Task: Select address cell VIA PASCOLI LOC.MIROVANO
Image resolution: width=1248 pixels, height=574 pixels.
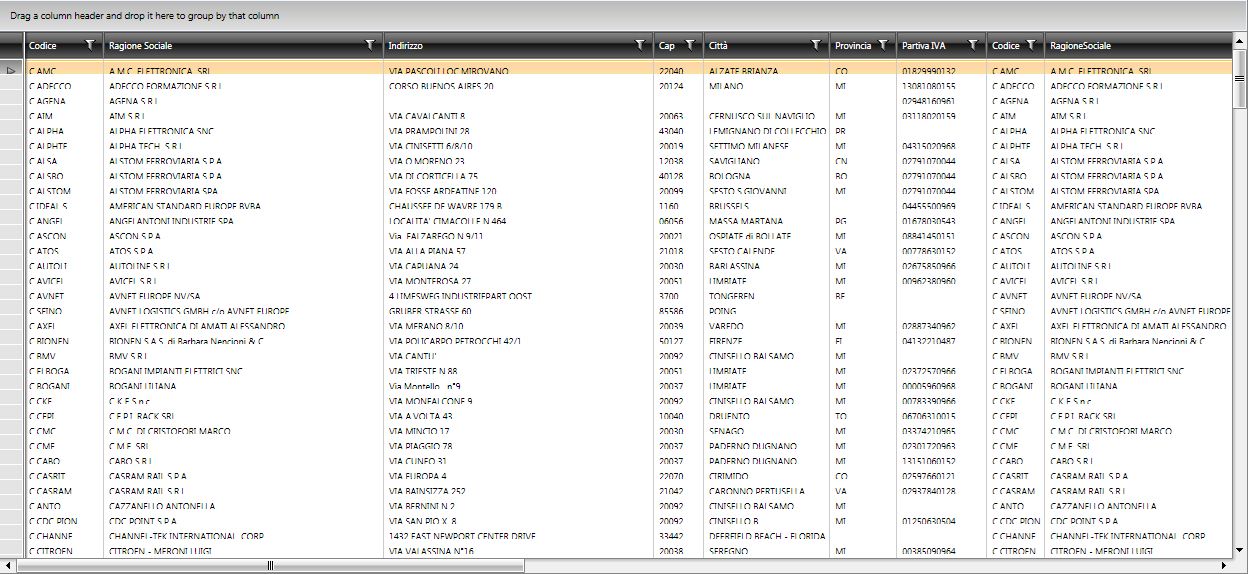Action: [x=519, y=71]
